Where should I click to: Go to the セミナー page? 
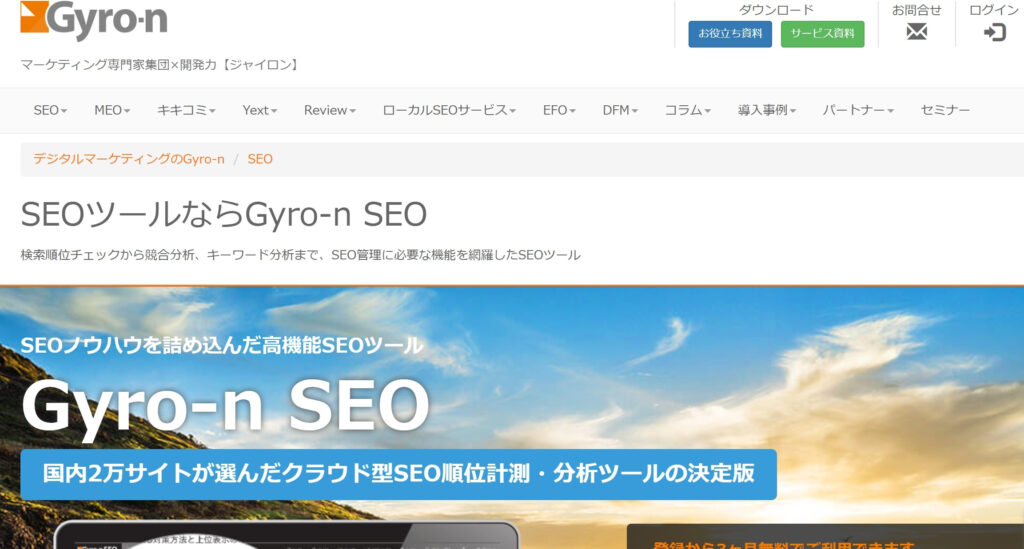tap(945, 110)
